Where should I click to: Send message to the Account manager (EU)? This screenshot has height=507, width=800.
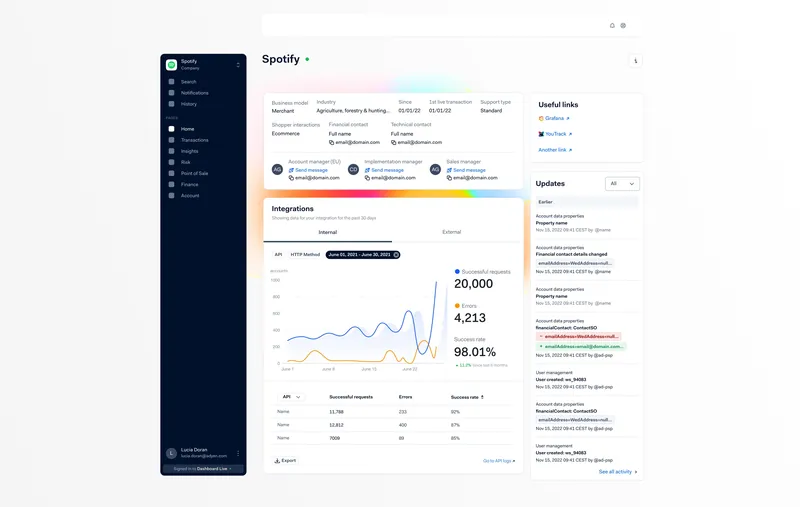tap(308, 170)
